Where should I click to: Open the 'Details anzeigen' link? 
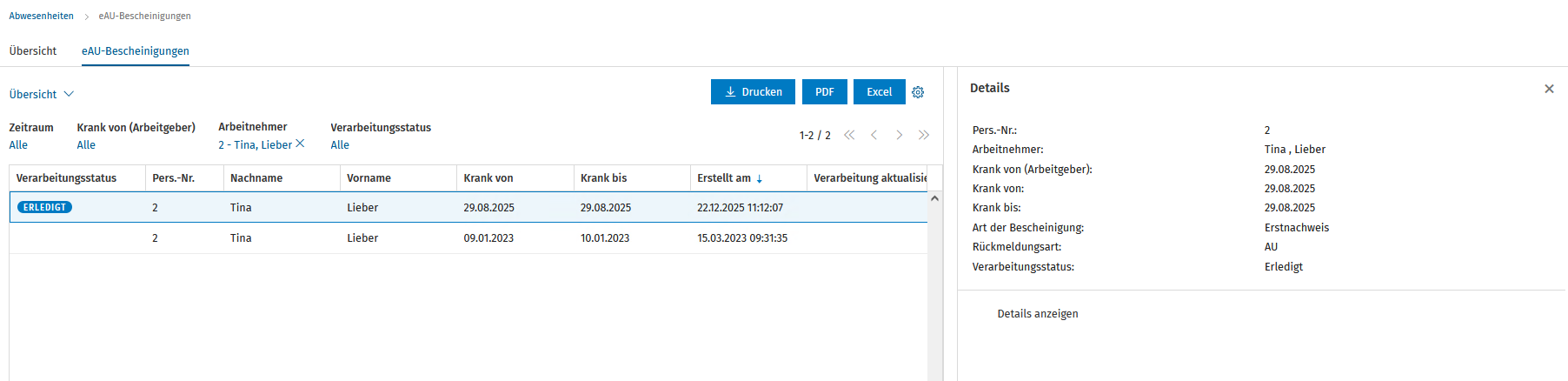(x=1038, y=314)
